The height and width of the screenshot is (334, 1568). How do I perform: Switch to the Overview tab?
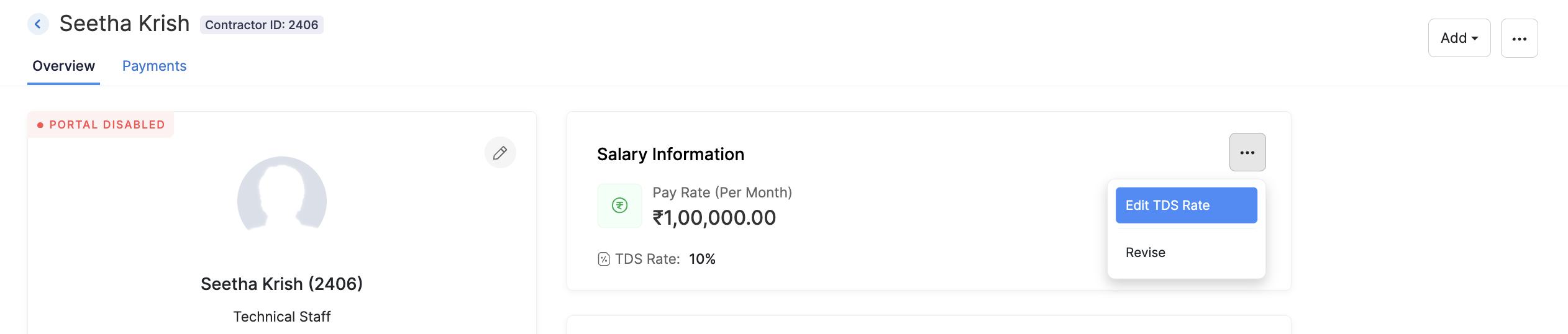coord(63,66)
